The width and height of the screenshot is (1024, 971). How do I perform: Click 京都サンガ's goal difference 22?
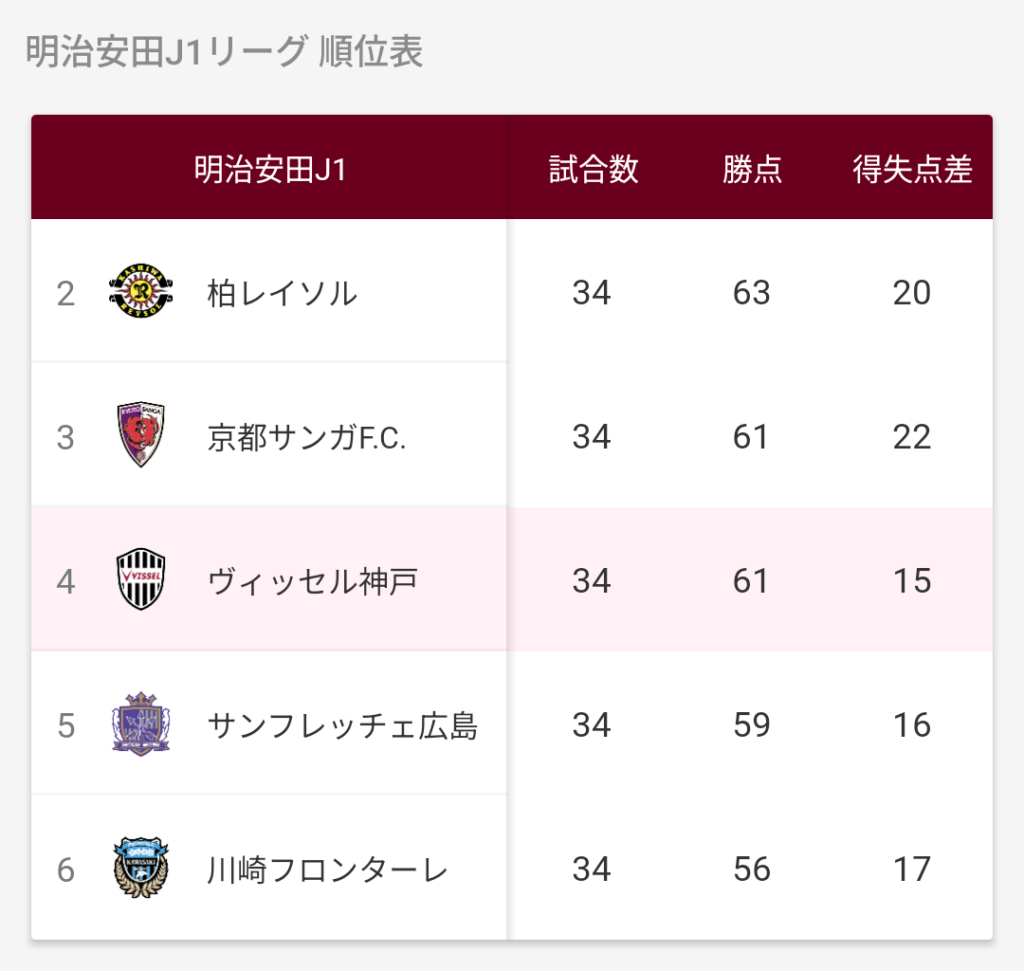912,437
